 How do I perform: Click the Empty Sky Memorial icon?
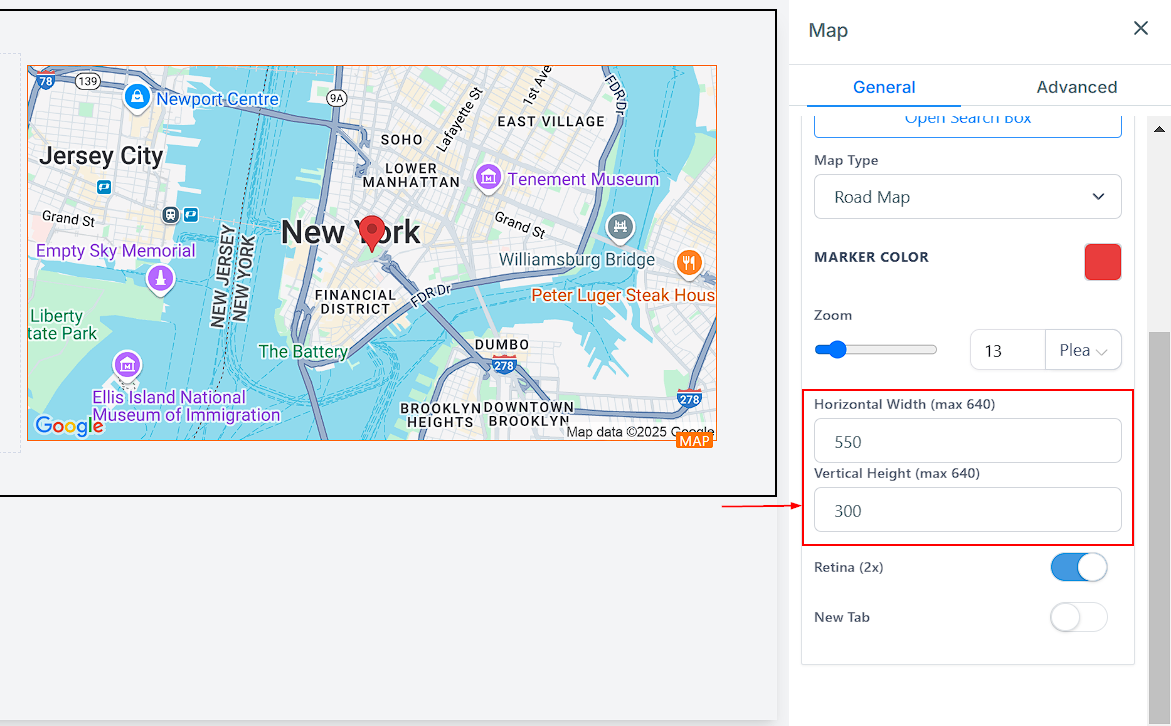point(160,279)
